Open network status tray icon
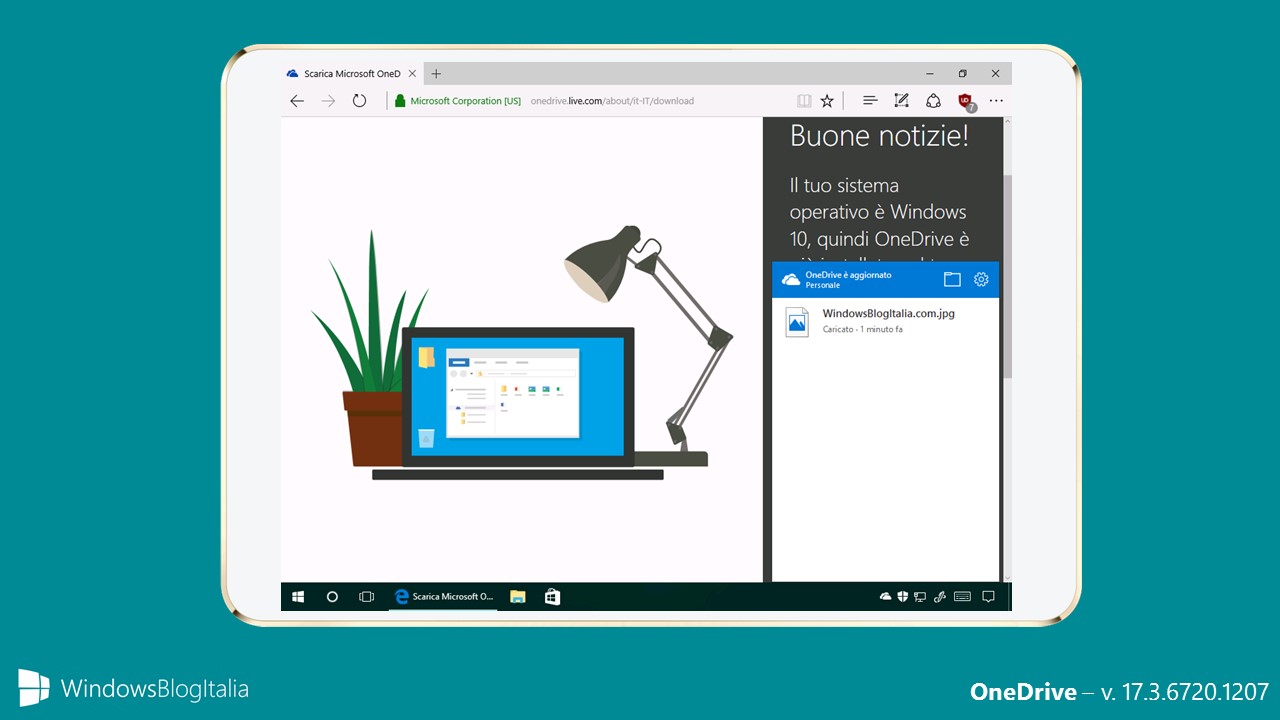This screenshot has width=1280, height=720. [920, 597]
